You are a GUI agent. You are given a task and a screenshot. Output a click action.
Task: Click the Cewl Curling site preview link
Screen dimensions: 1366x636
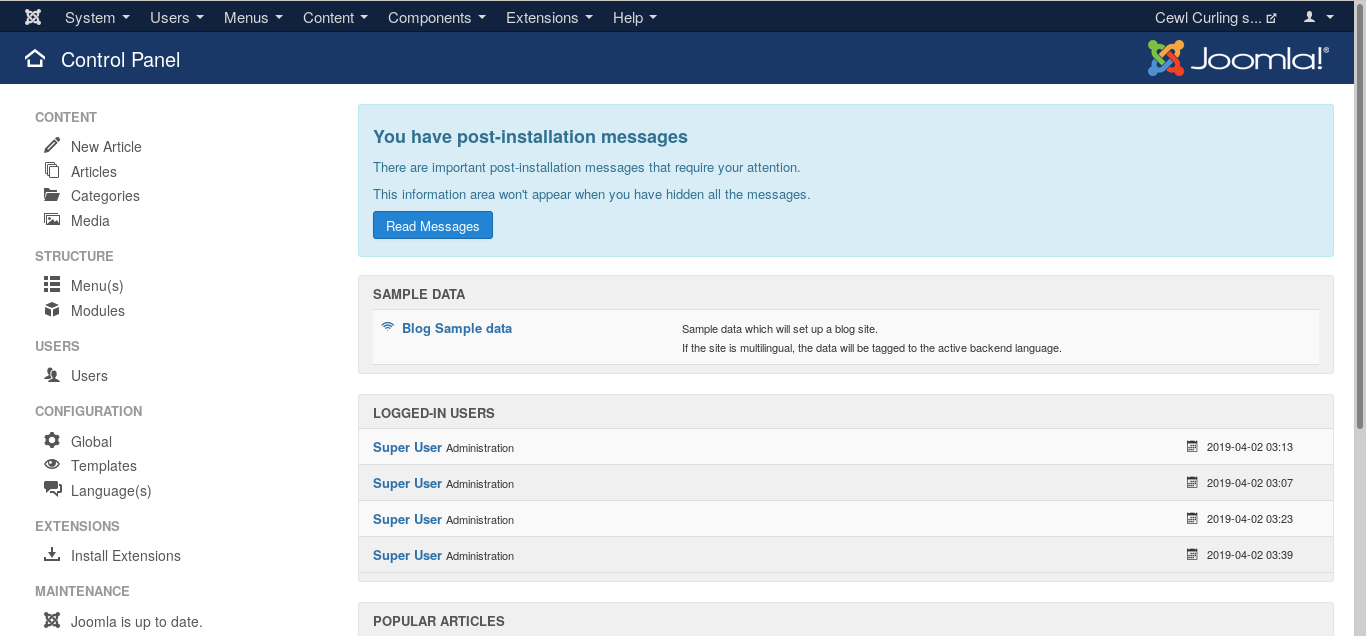point(1216,17)
